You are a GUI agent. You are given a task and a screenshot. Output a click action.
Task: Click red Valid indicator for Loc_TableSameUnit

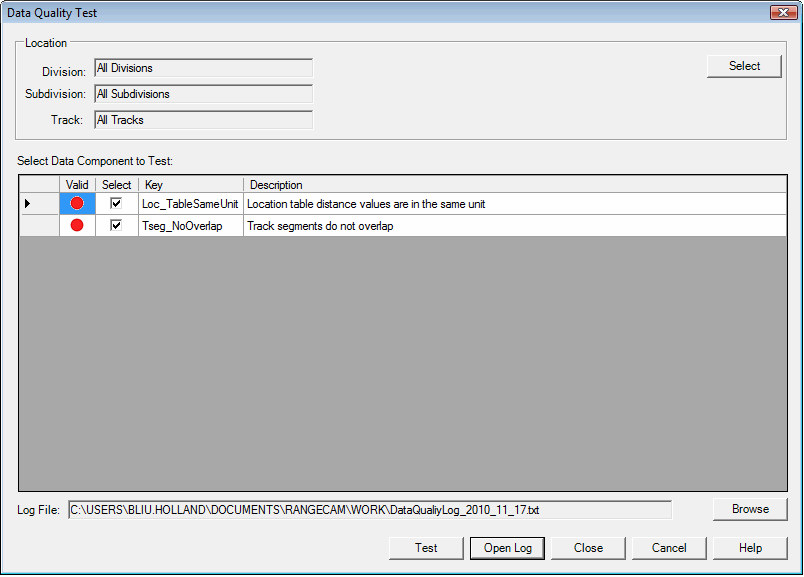click(x=77, y=204)
